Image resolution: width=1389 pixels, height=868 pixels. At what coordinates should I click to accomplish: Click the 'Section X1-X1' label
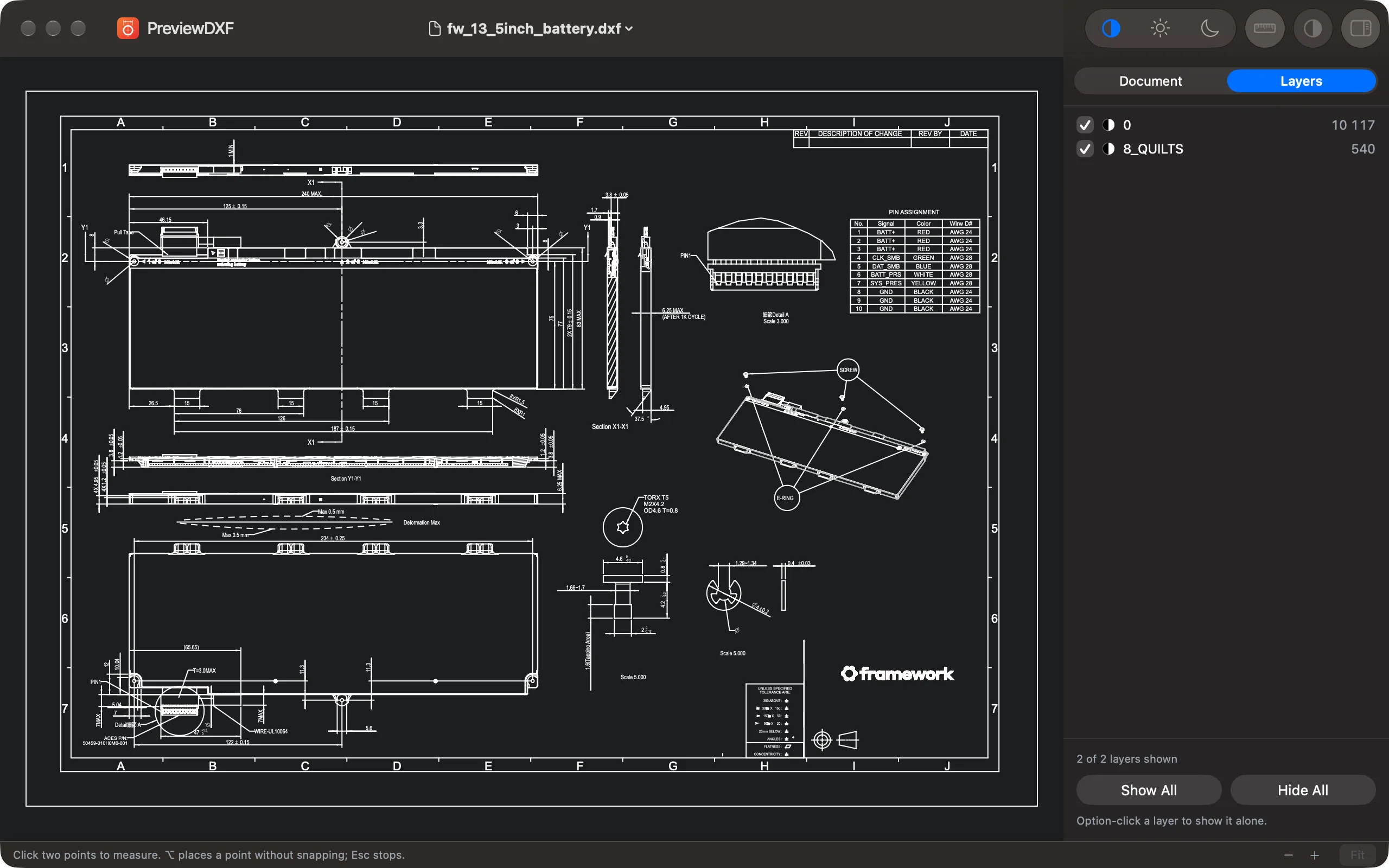coord(609,426)
